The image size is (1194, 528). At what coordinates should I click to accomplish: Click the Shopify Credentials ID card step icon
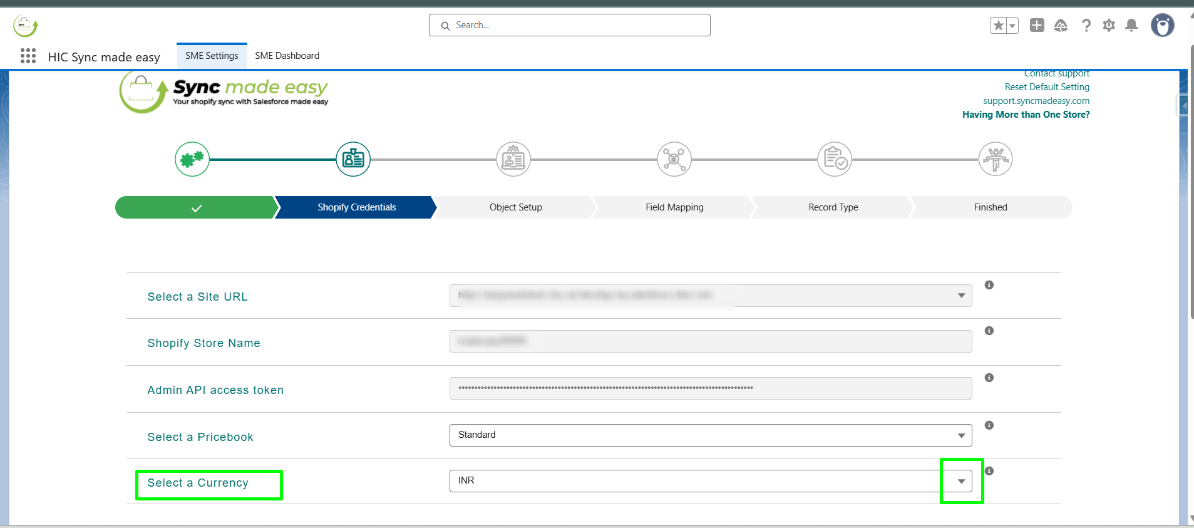[x=353, y=159]
